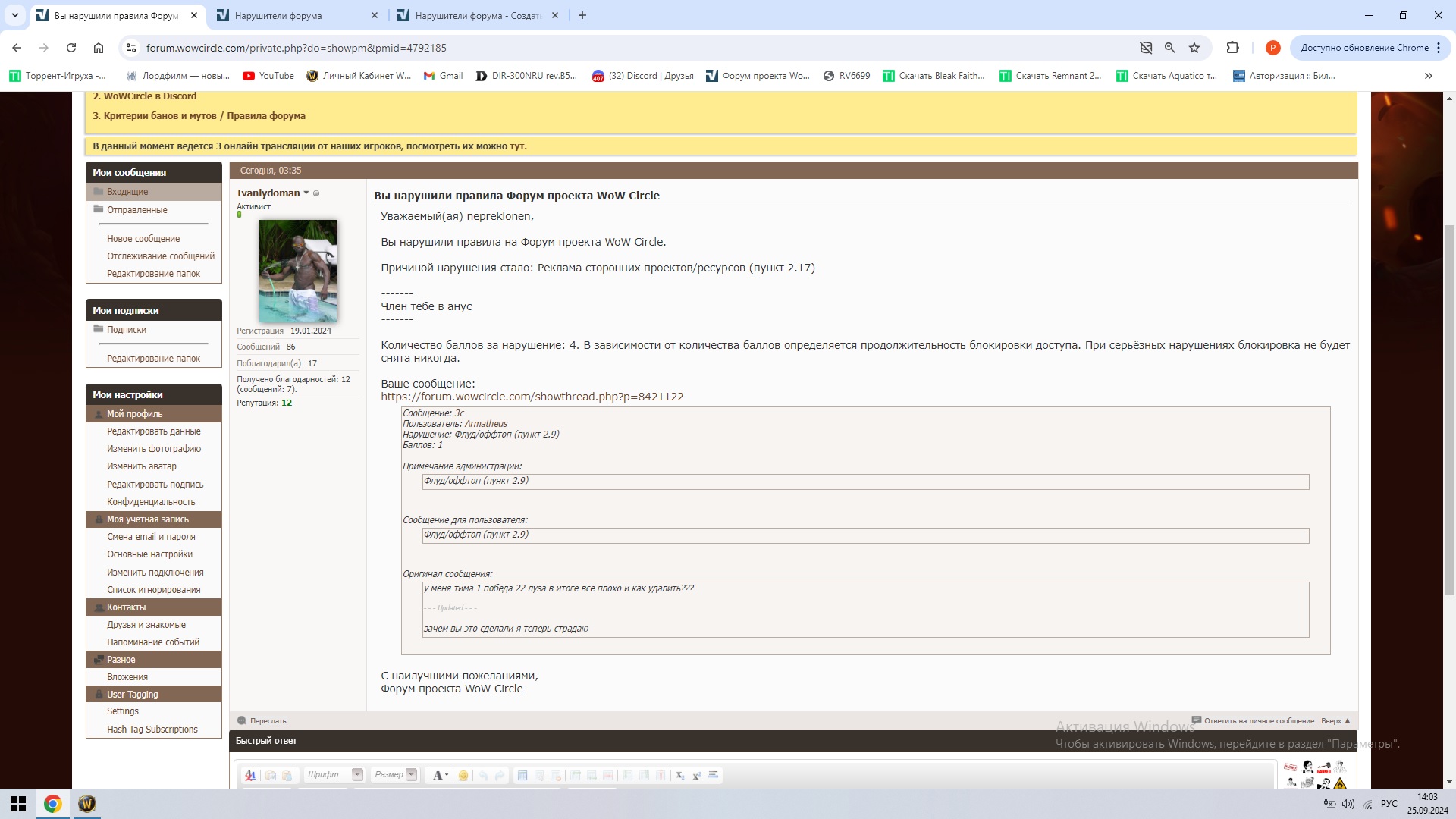The image size is (1456, 819).
Task: Click the home button in Chrome
Action: pos(99,48)
